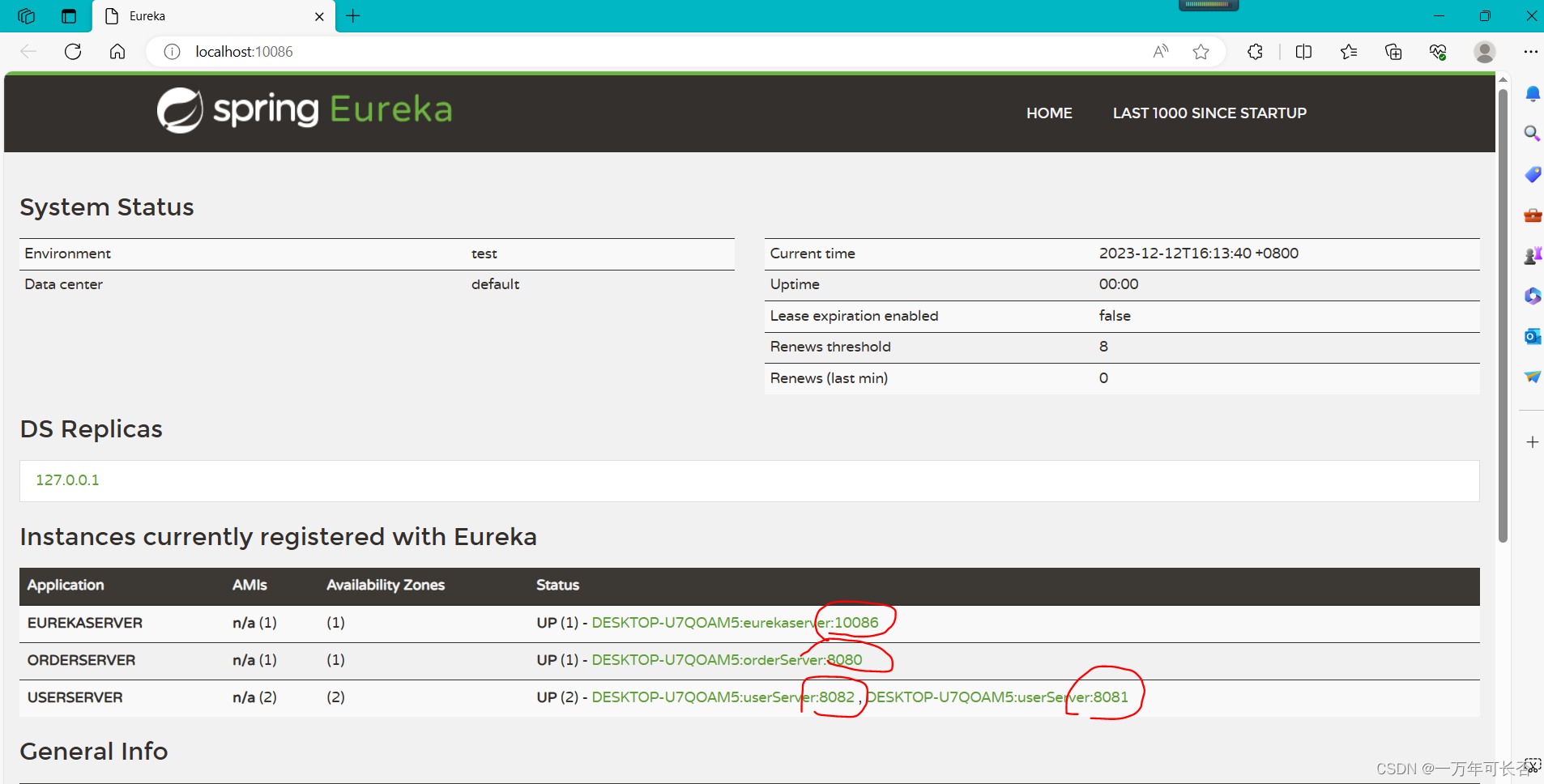Viewport: 1544px width, 784px height.
Task: Close the Eureka tab
Action: pos(319,16)
